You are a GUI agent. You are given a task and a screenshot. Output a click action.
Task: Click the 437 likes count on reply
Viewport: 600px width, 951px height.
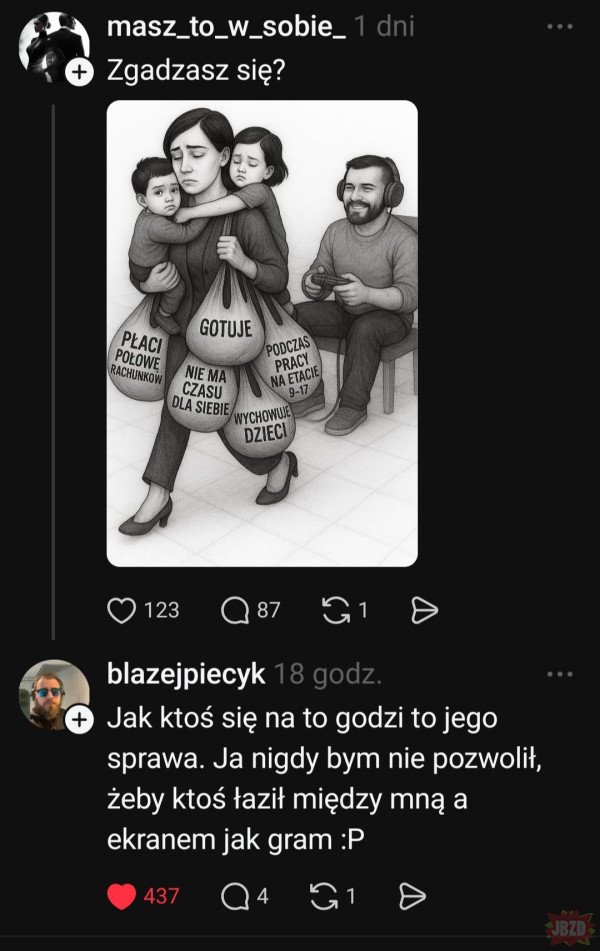point(161,896)
